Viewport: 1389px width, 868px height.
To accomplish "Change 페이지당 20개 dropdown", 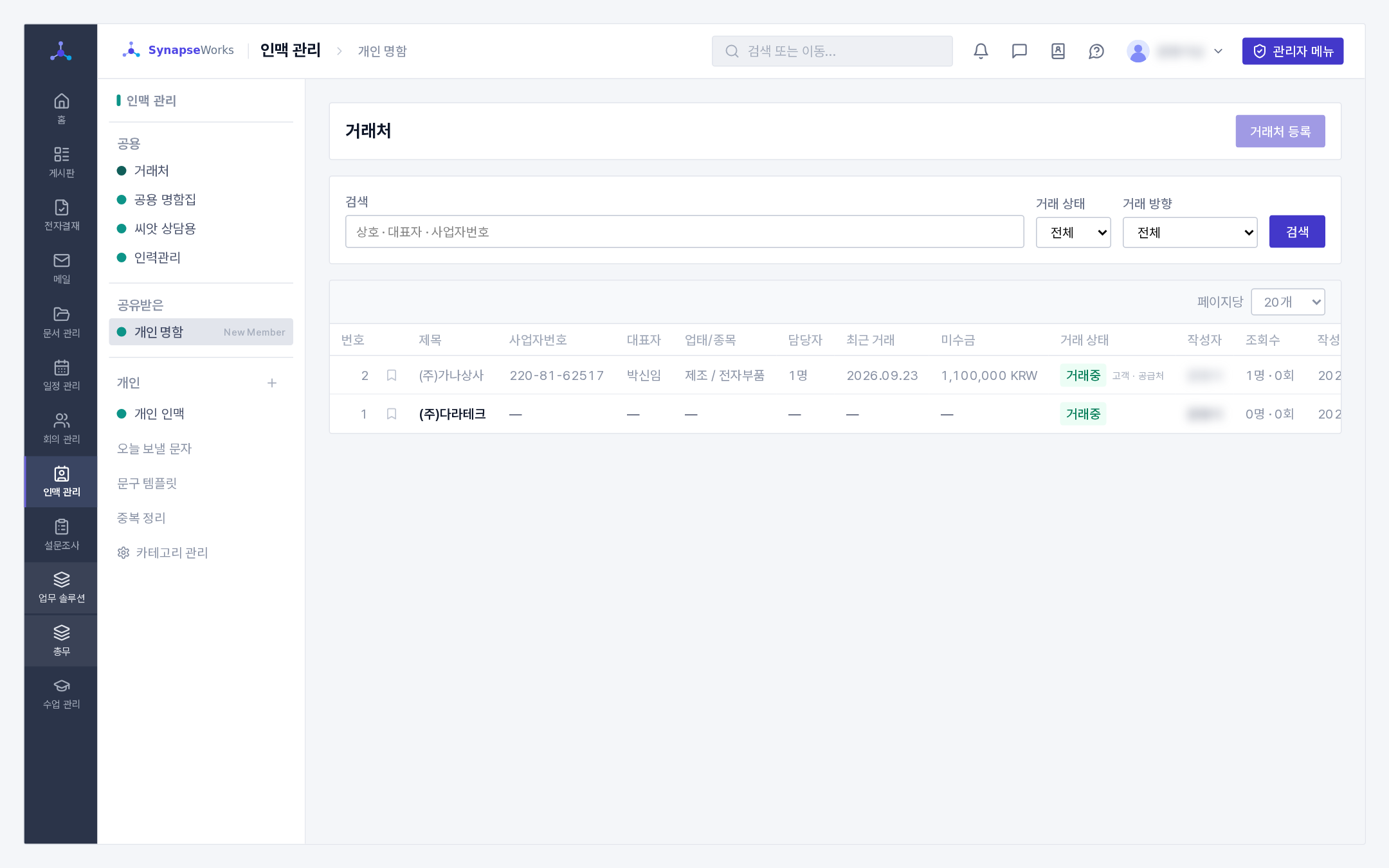I will click(1288, 302).
